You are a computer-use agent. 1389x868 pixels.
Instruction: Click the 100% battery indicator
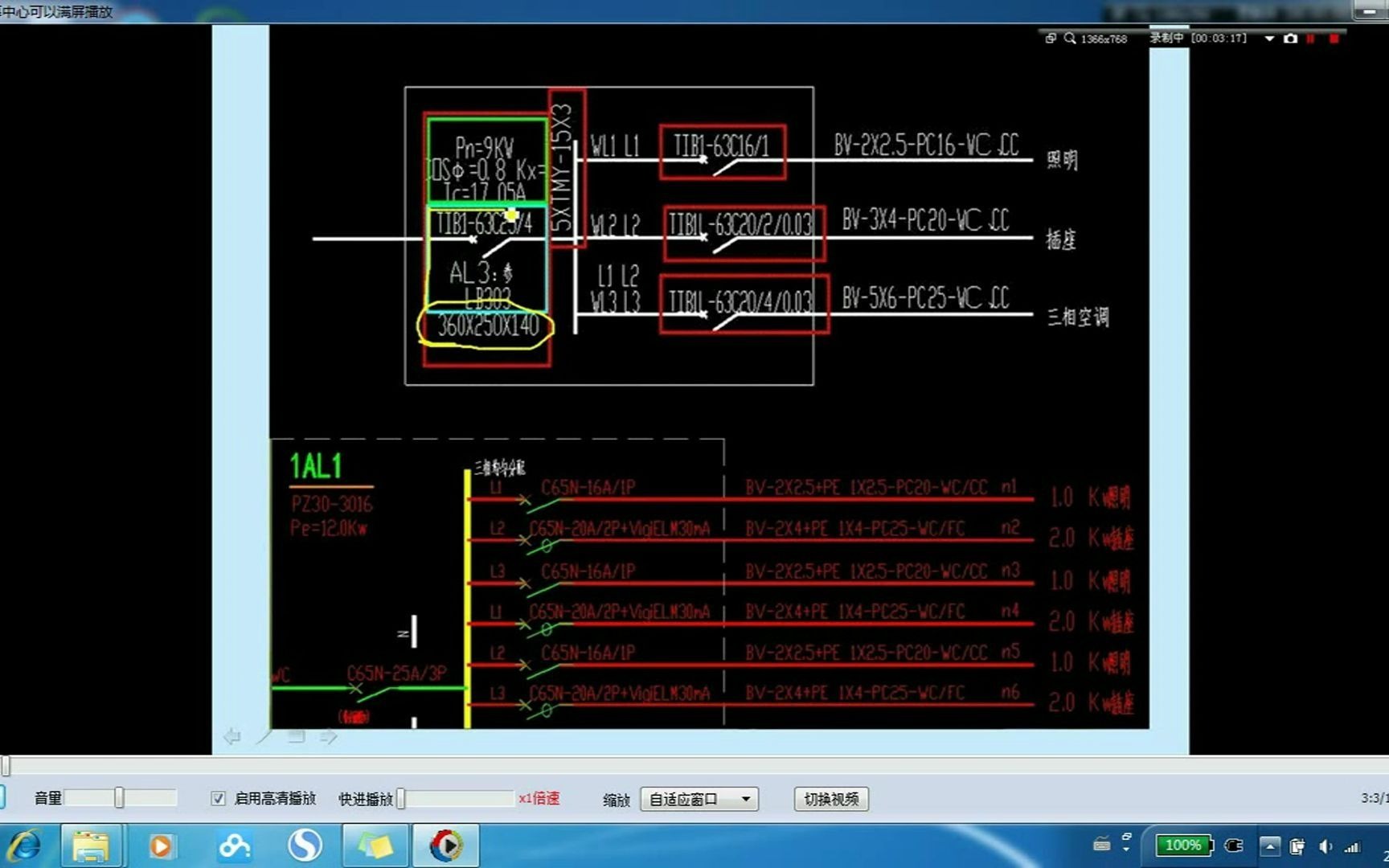click(1184, 845)
